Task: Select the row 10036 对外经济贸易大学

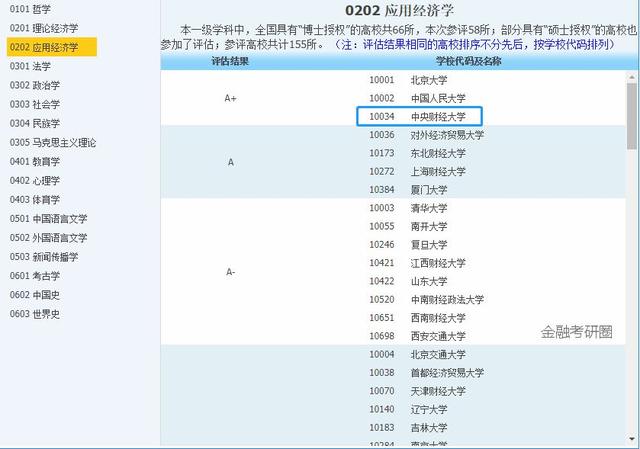Action: tap(427, 135)
